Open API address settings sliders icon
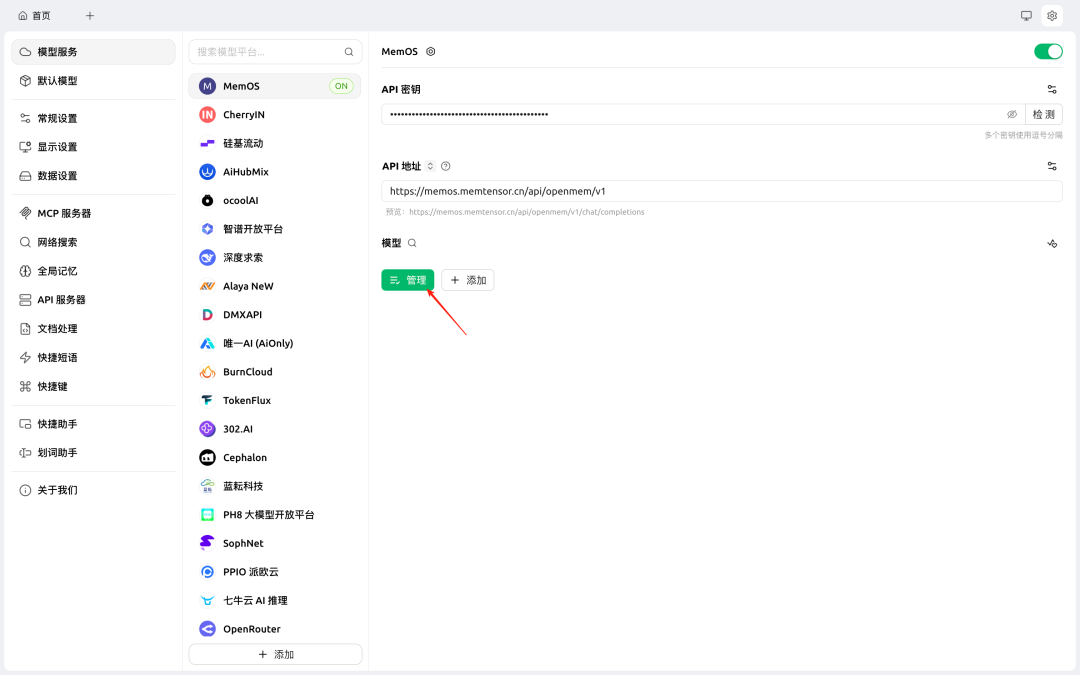The width and height of the screenshot is (1080, 675). click(1052, 166)
